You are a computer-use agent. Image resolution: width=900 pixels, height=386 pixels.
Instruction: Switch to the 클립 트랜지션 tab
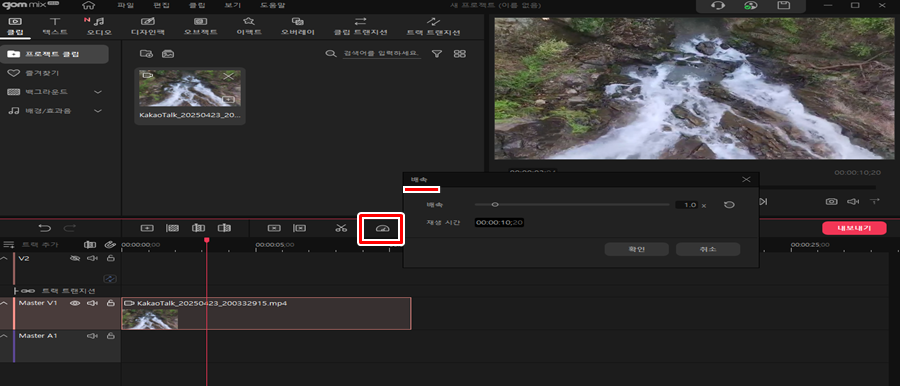click(360, 26)
